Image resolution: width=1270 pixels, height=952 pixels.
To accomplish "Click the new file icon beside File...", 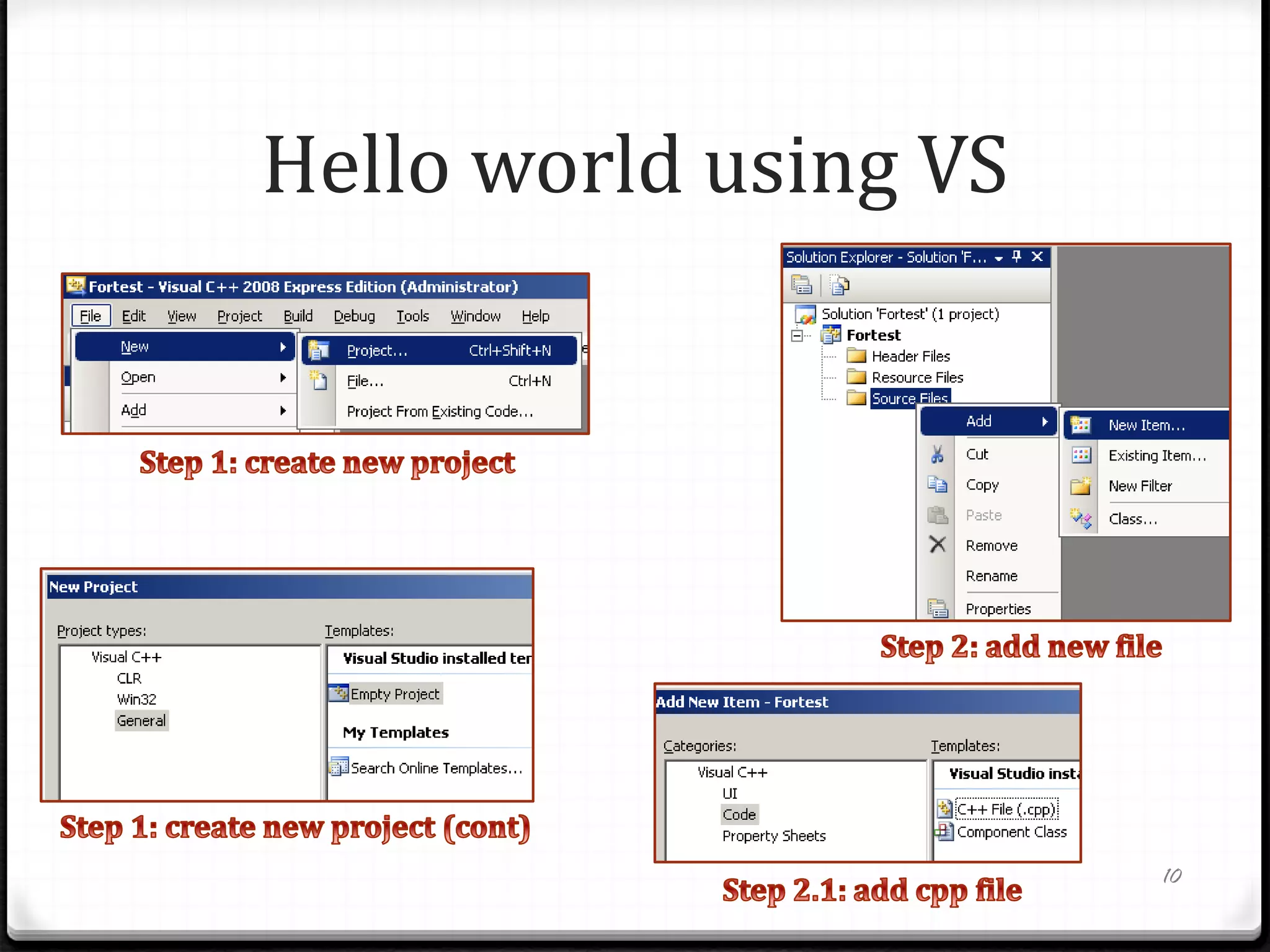I will [318, 380].
